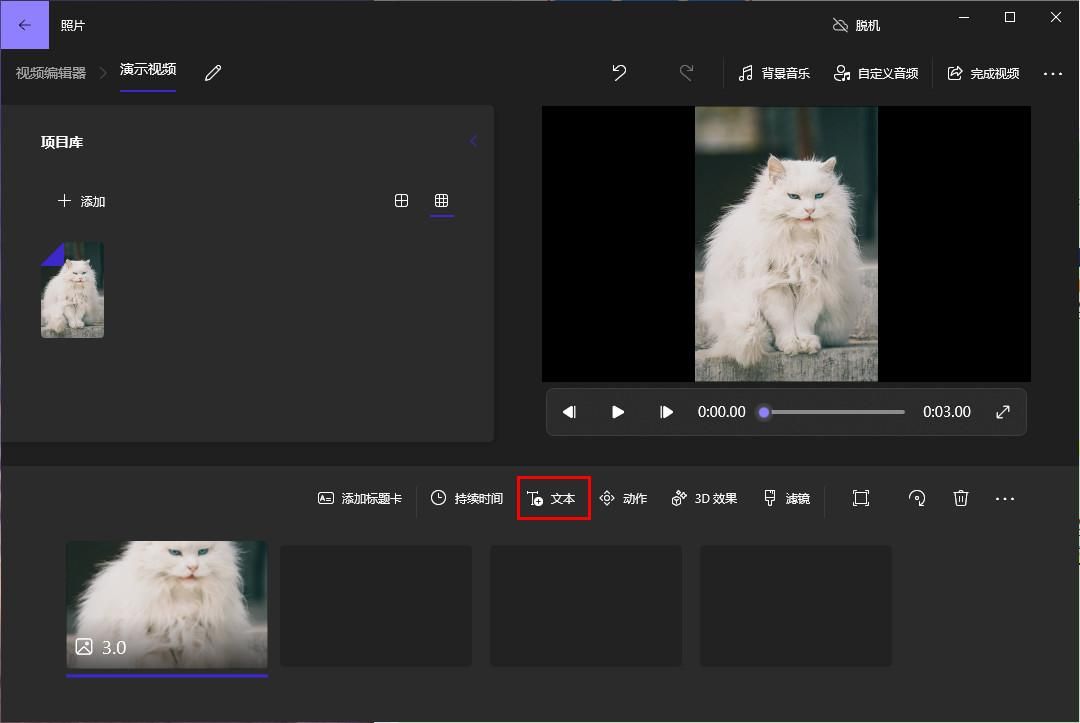Delete the selected clip with trash icon

[960, 497]
